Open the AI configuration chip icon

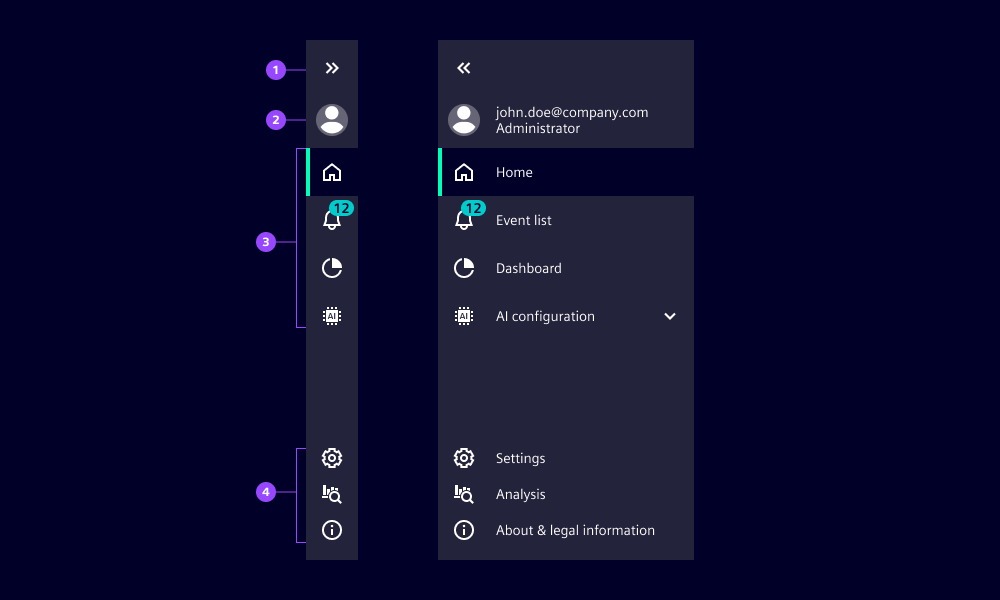tap(332, 316)
